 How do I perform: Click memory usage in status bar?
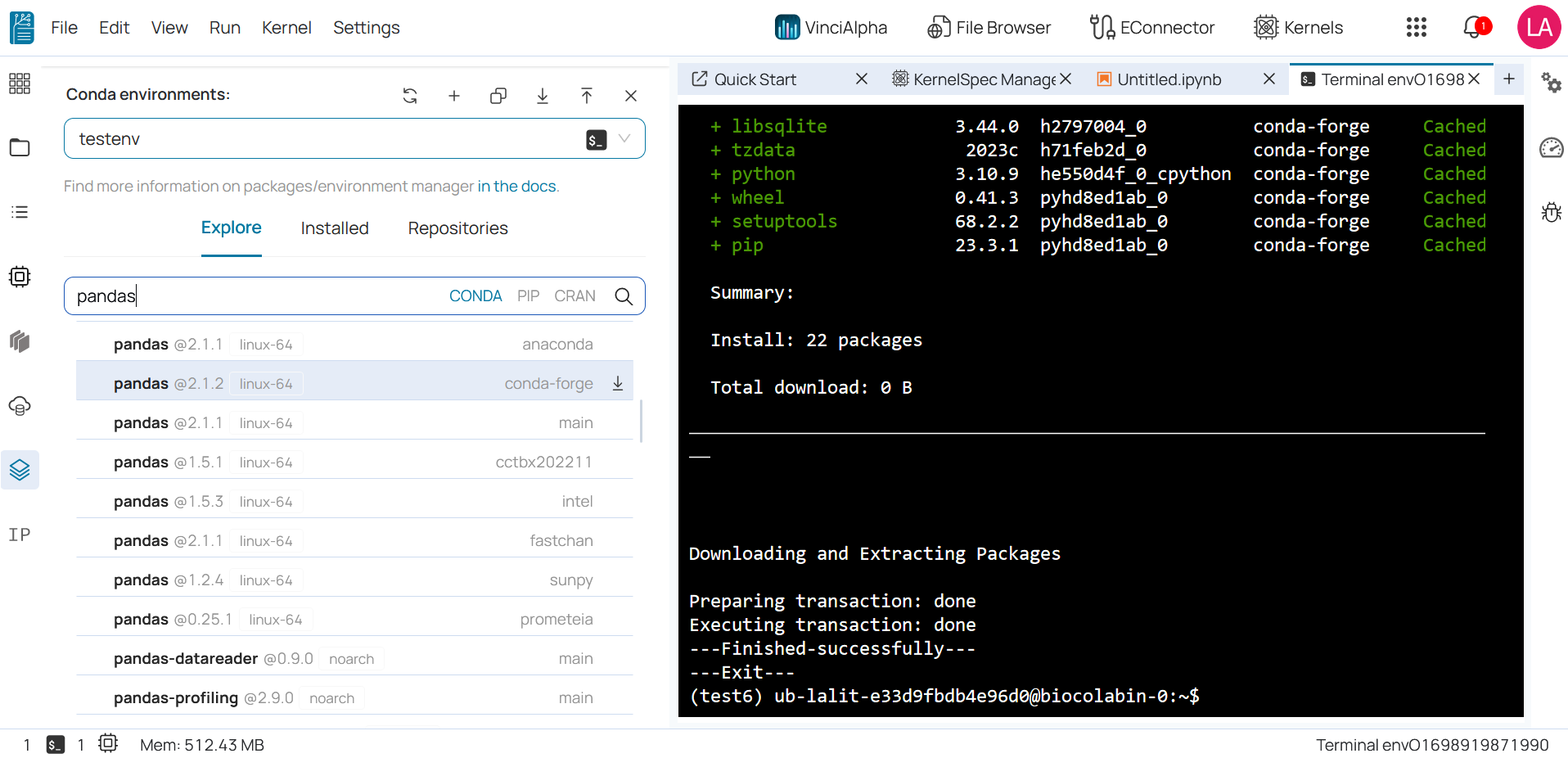click(202, 745)
